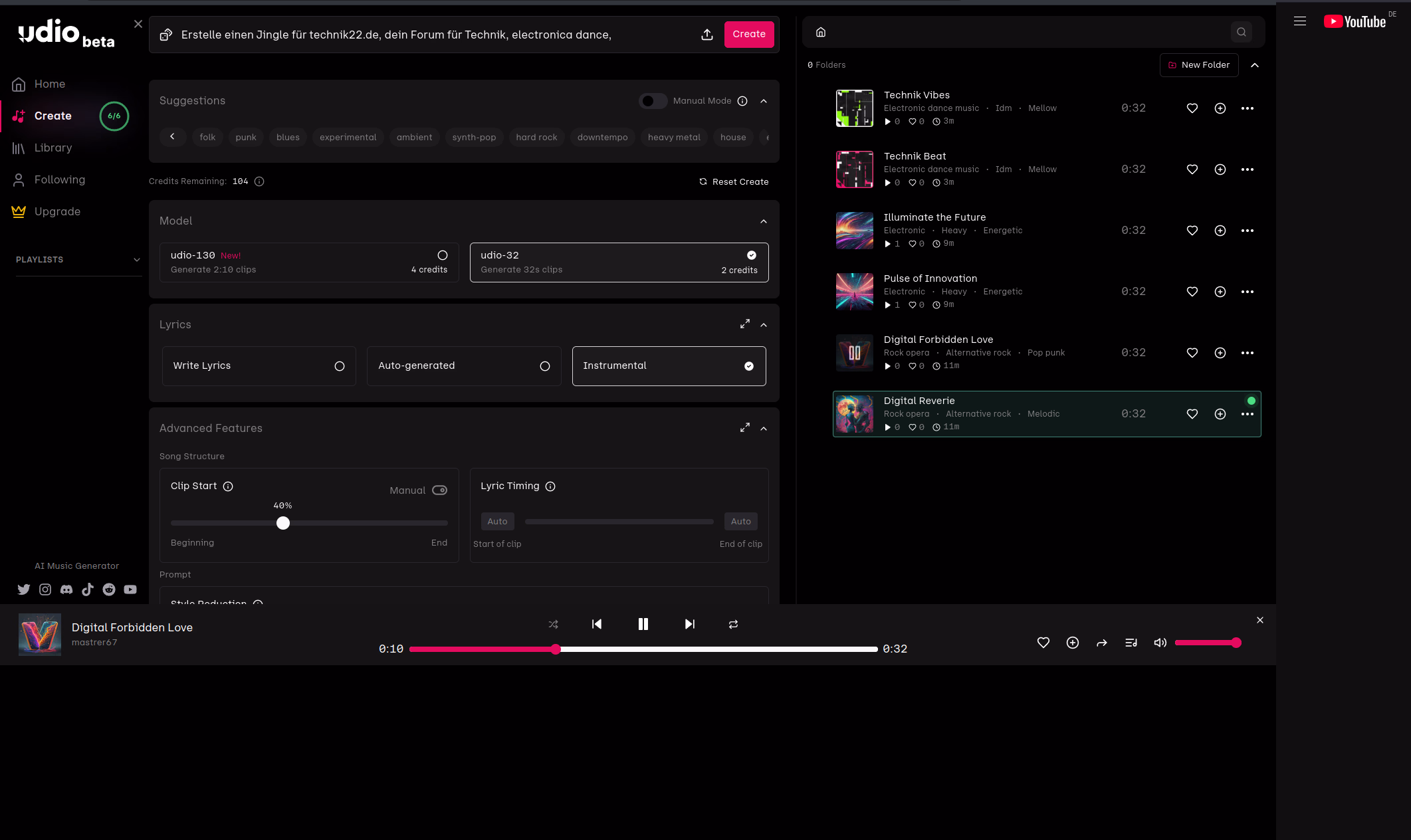Like the Pulse of Innovation track
This screenshot has height=840, width=1411.
[1192, 292]
